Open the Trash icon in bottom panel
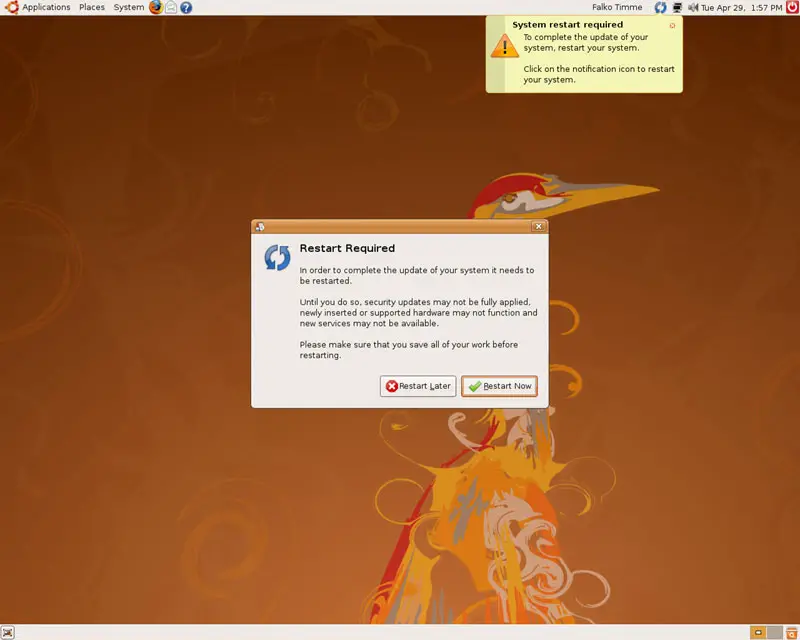The image size is (800, 640). tap(792, 632)
